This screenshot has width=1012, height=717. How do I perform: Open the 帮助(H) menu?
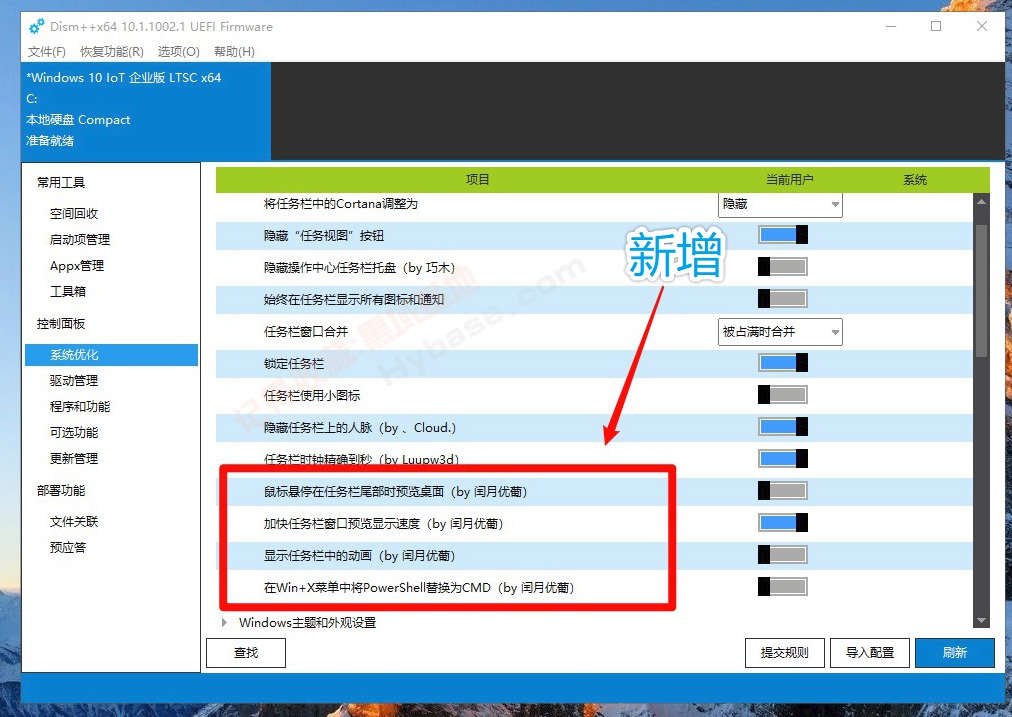(234, 52)
